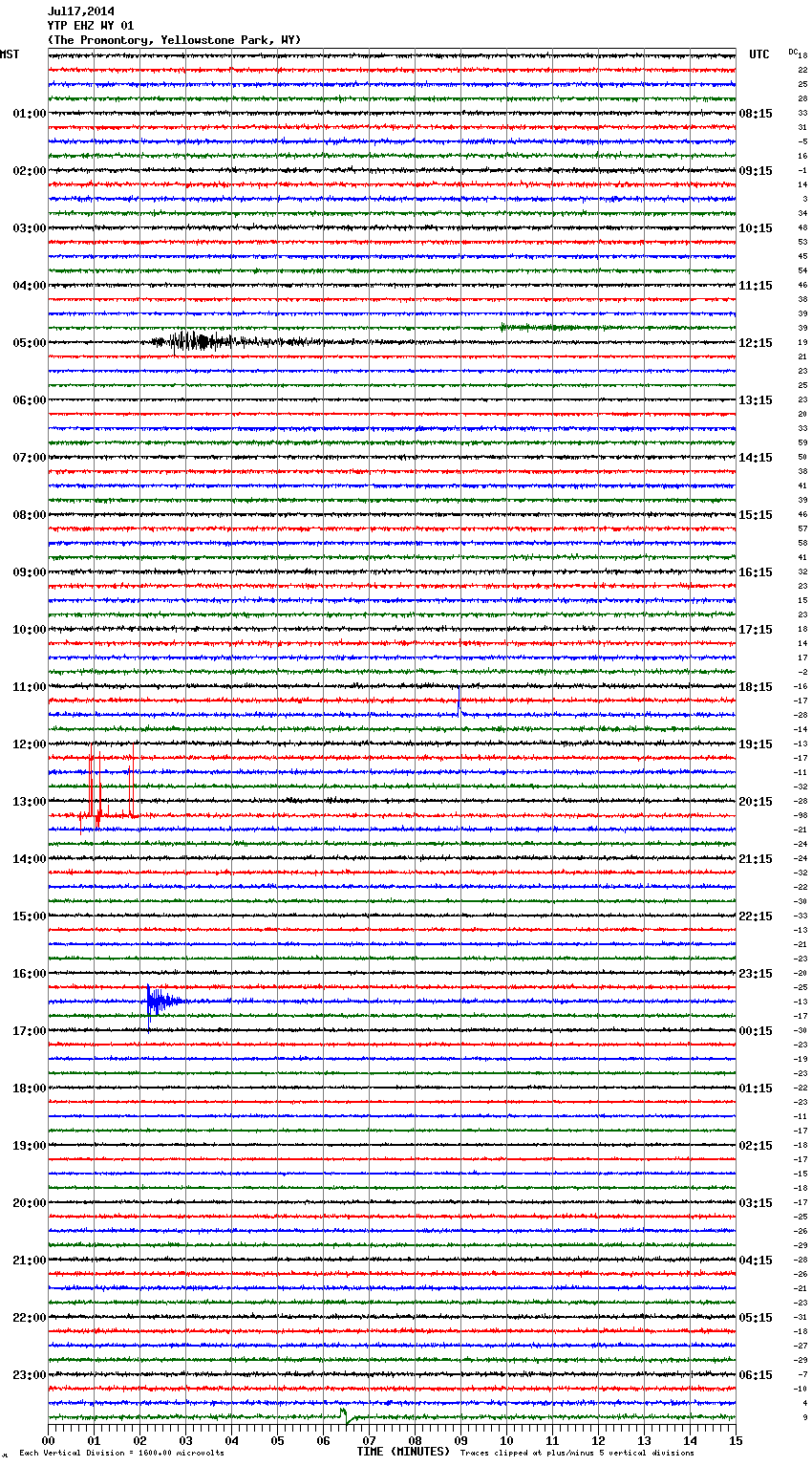
Task: Select the 21:00 MST time label
Action: (x=29, y=1261)
